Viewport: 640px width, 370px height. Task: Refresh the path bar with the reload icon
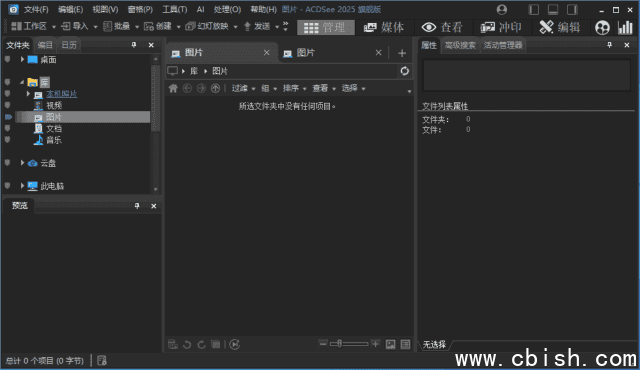(404, 71)
